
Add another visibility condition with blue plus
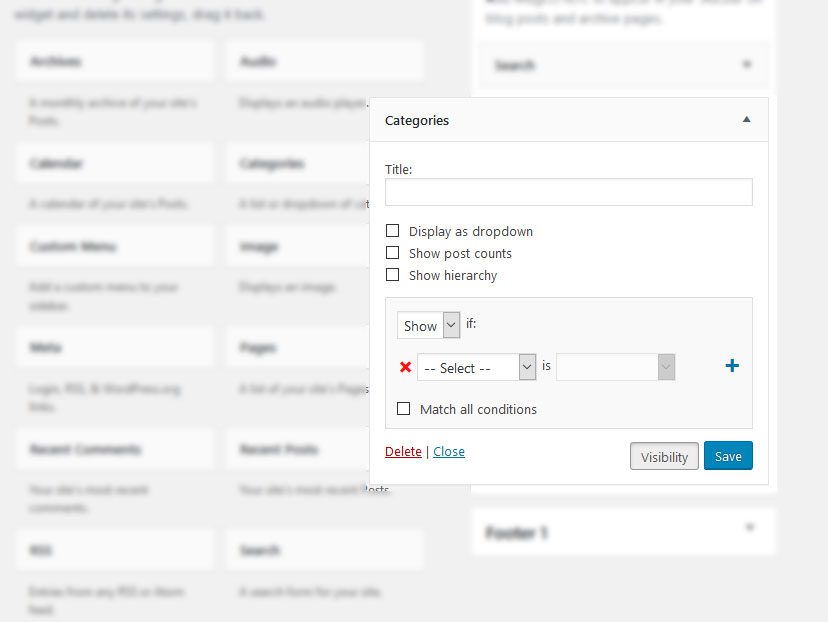tap(732, 365)
